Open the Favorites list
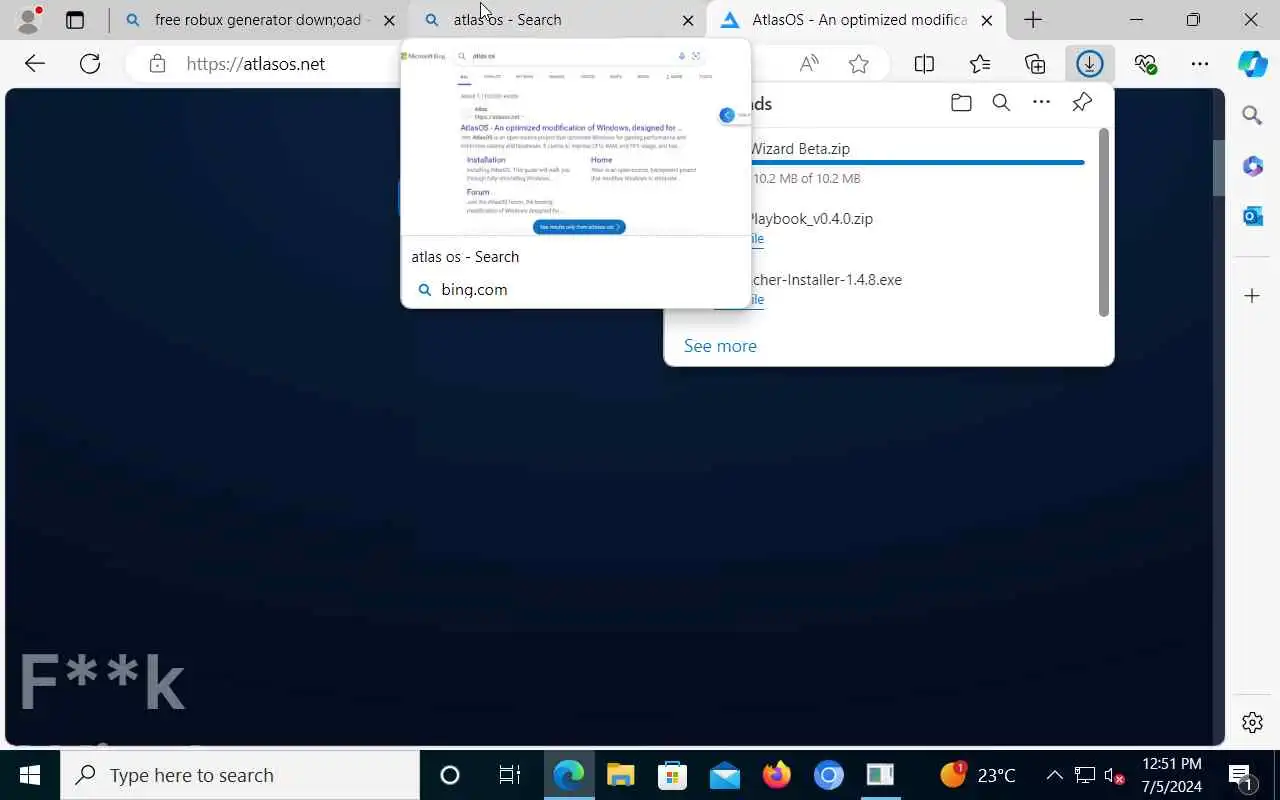Viewport: 1280px width, 800px height. coord(980,64)
